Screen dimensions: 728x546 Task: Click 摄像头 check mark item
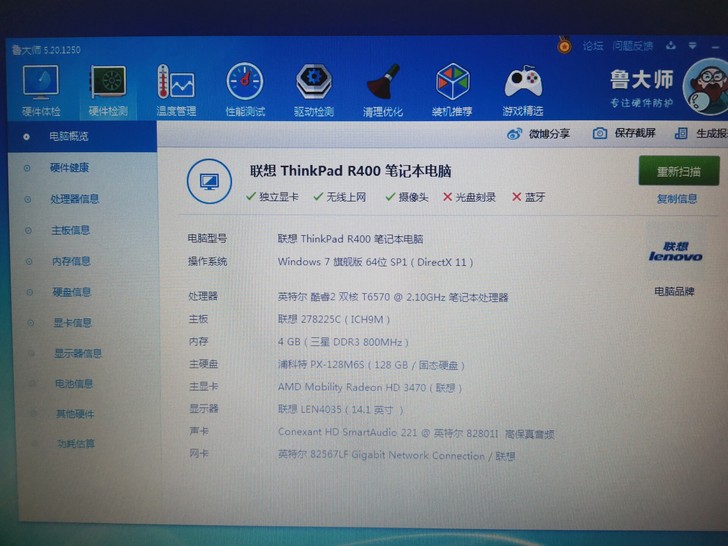[407, 197]
